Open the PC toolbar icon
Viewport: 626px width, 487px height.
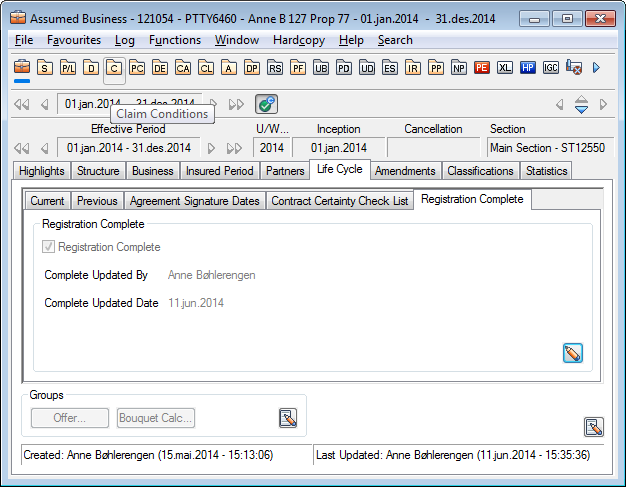[137, 68]
